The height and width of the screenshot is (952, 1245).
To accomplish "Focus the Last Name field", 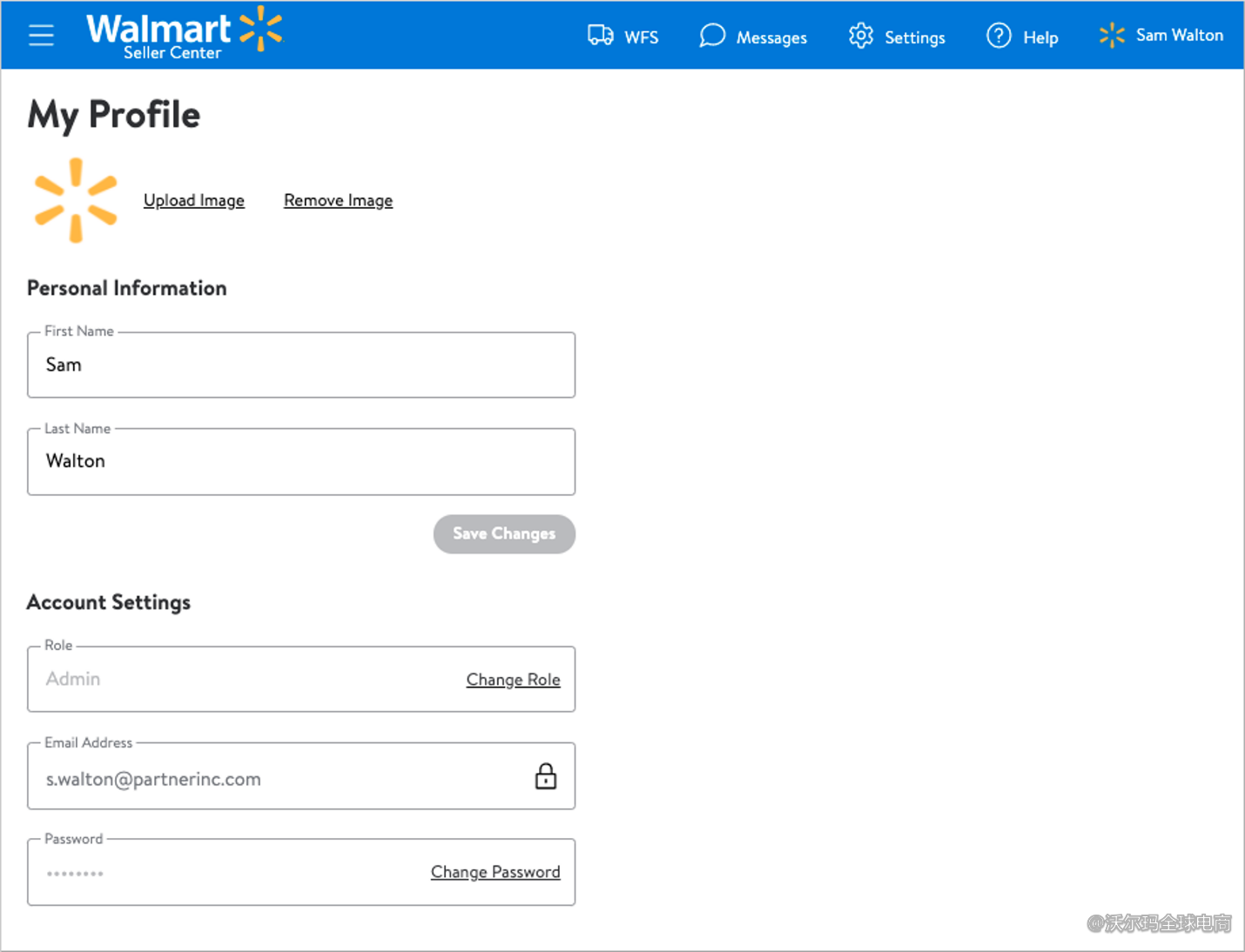I will tap(301, 461).
